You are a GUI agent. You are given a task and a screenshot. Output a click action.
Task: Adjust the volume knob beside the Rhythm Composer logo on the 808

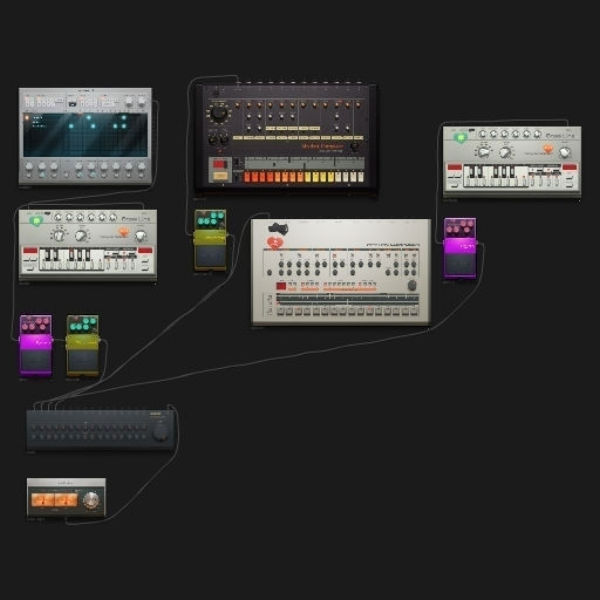[355, 146]
